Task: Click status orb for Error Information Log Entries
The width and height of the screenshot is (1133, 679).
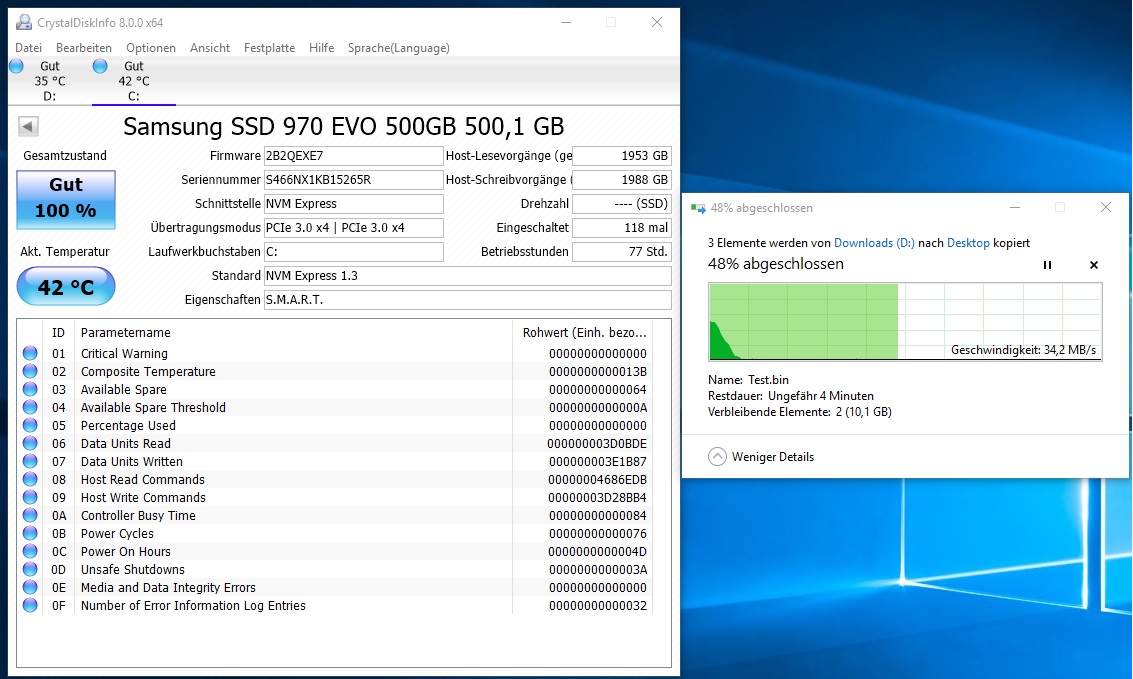Action: point(30,605)
